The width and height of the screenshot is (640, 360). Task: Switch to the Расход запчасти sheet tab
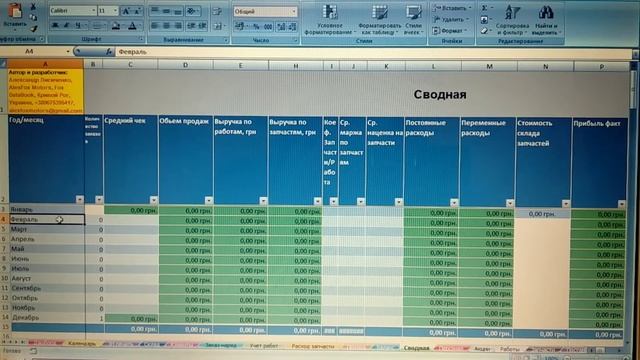[313, 347]
